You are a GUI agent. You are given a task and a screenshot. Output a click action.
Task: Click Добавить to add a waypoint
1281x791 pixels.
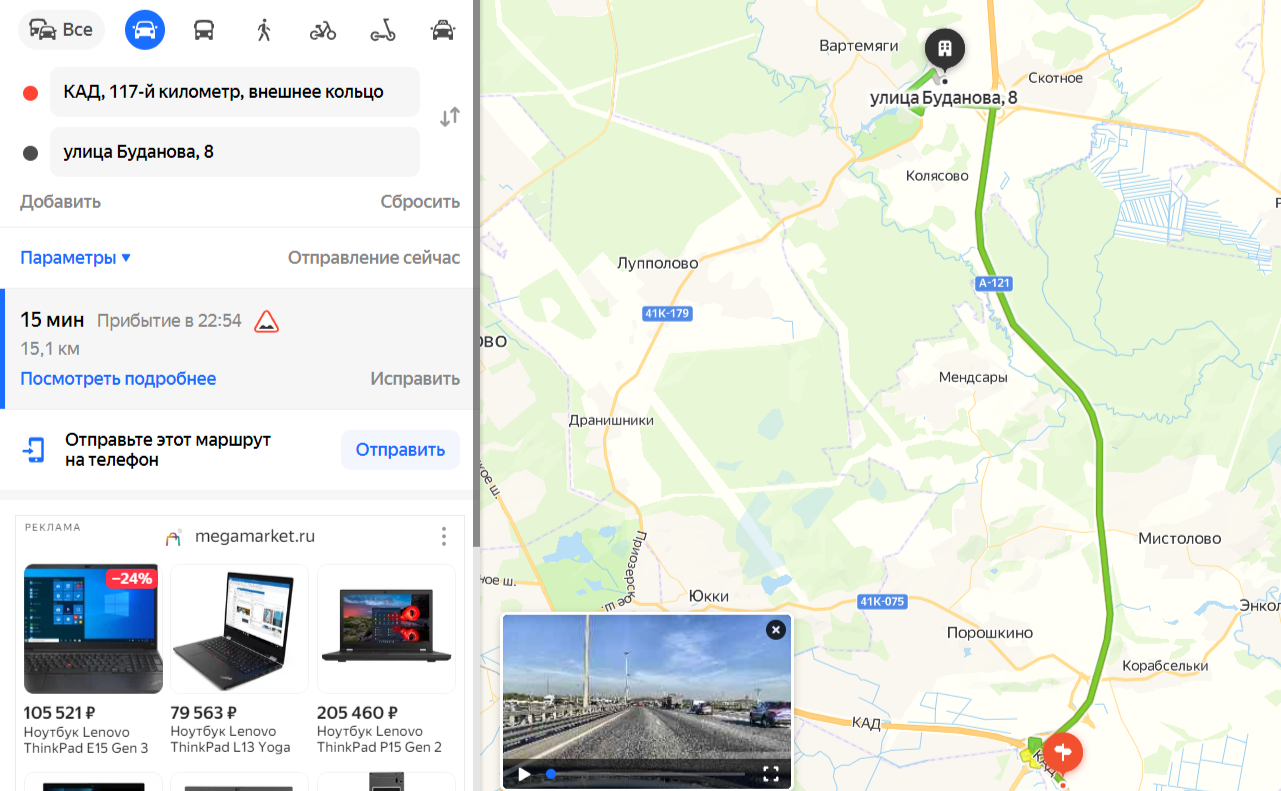click(x=60, y=202)
